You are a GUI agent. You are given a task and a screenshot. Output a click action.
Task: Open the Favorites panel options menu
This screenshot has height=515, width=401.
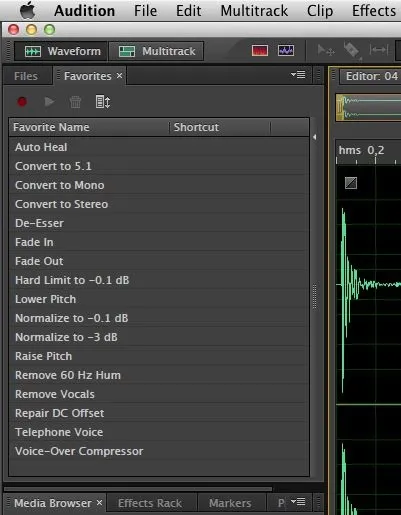pos(298,75)
